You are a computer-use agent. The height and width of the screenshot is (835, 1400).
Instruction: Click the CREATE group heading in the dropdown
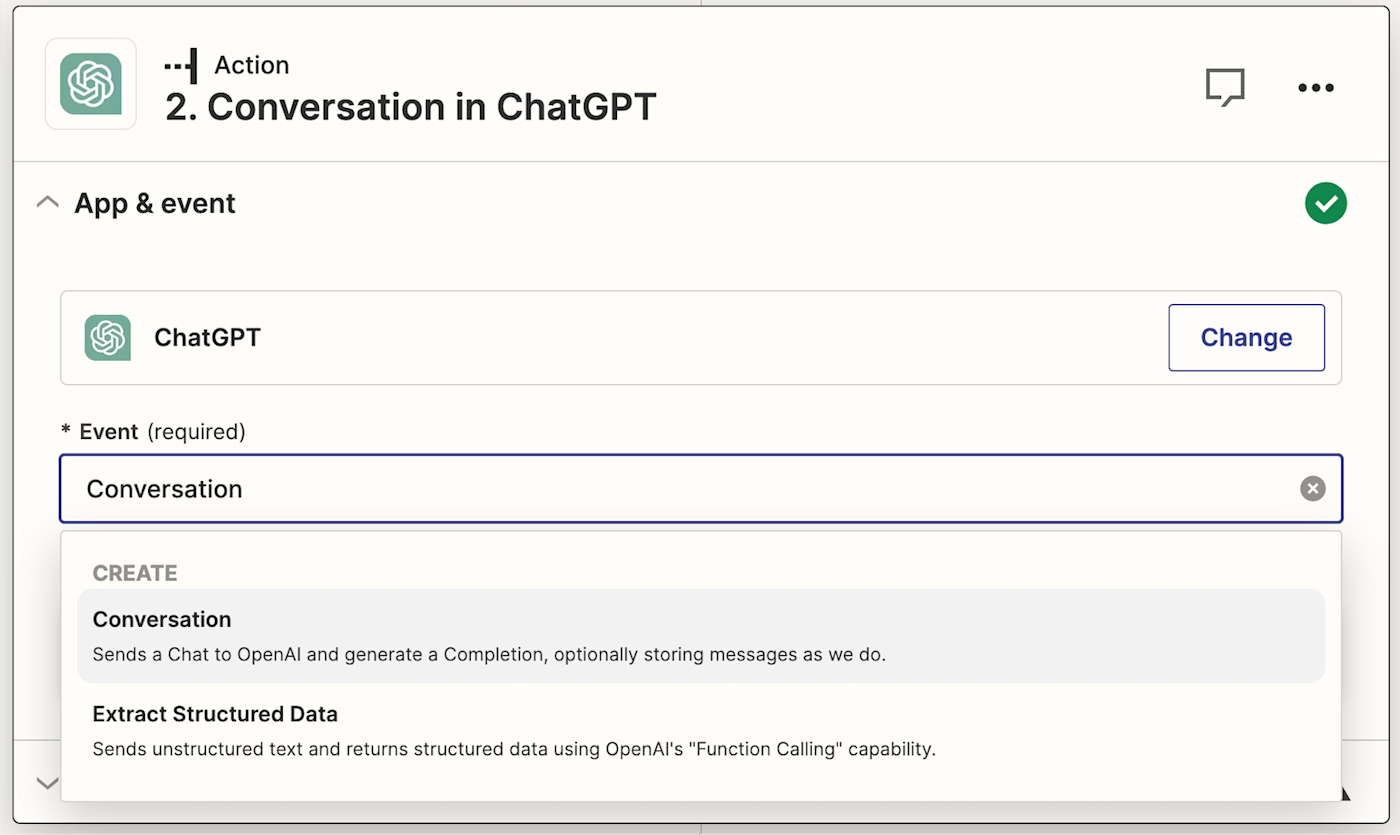135,573
